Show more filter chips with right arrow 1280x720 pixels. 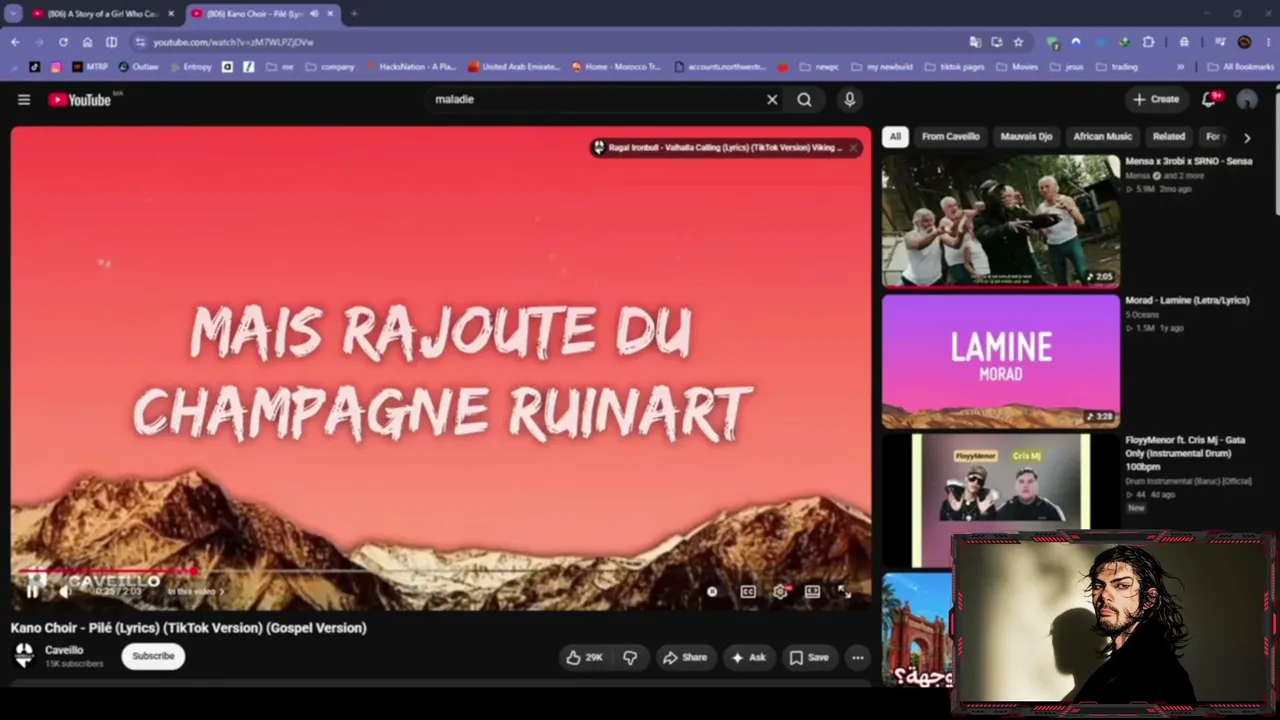tap(1247, 137)
